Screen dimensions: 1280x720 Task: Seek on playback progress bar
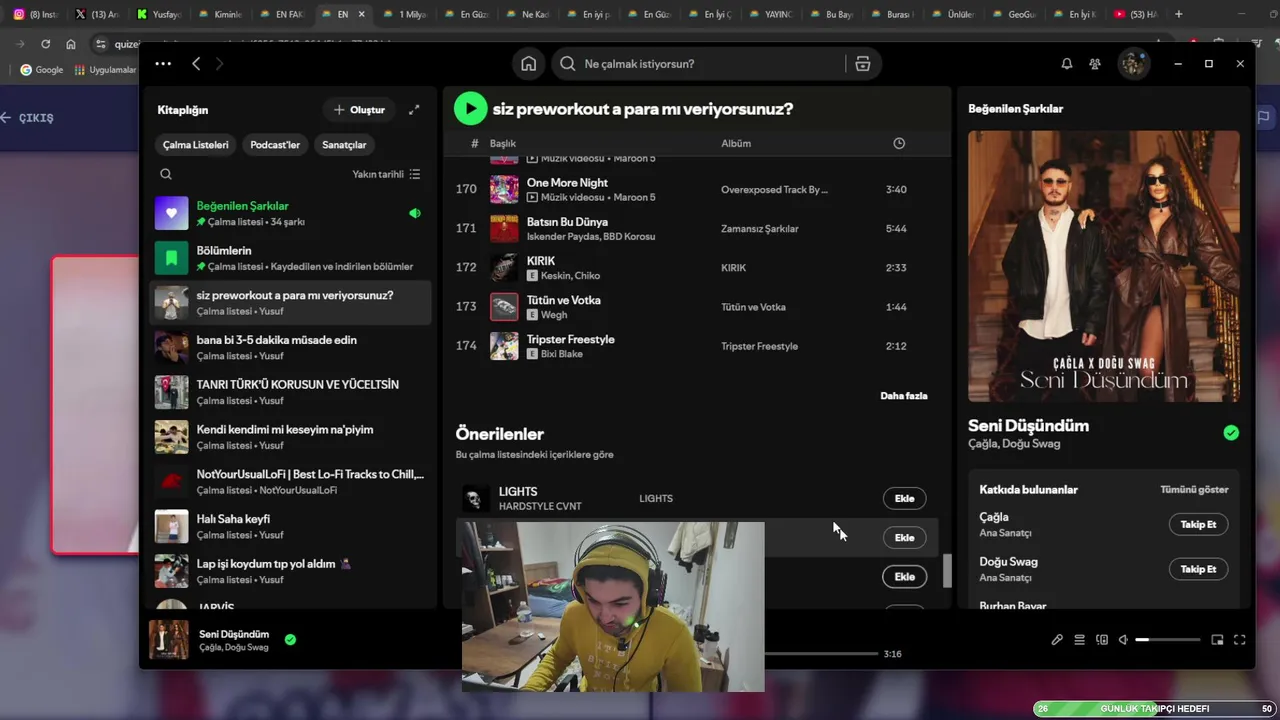(821, 654)
